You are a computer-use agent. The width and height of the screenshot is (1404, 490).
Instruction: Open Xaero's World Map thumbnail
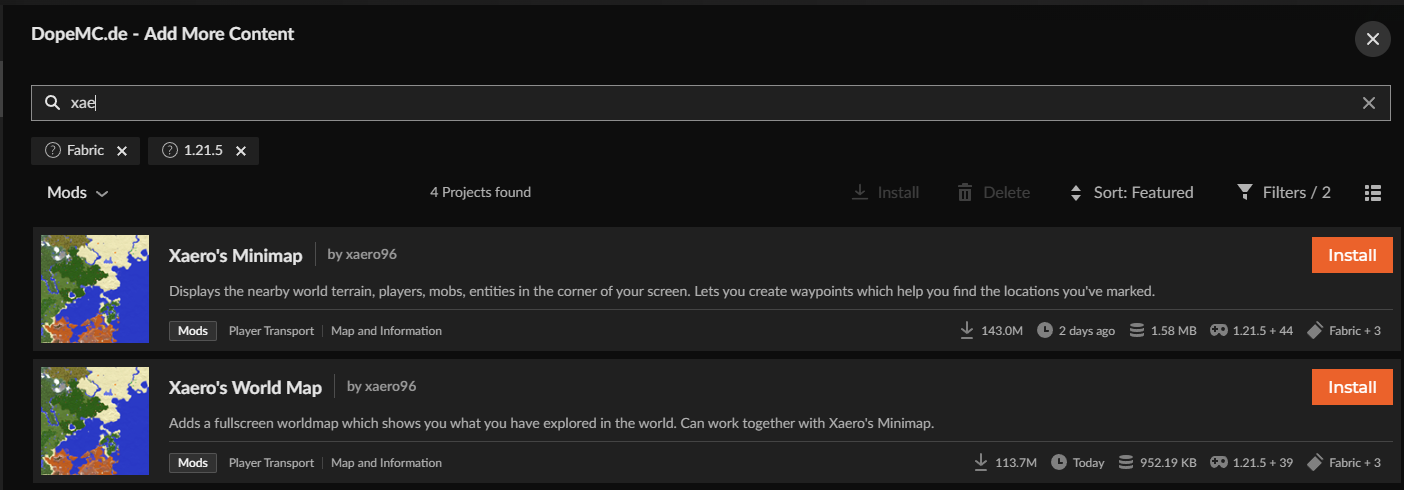[95, 420]
